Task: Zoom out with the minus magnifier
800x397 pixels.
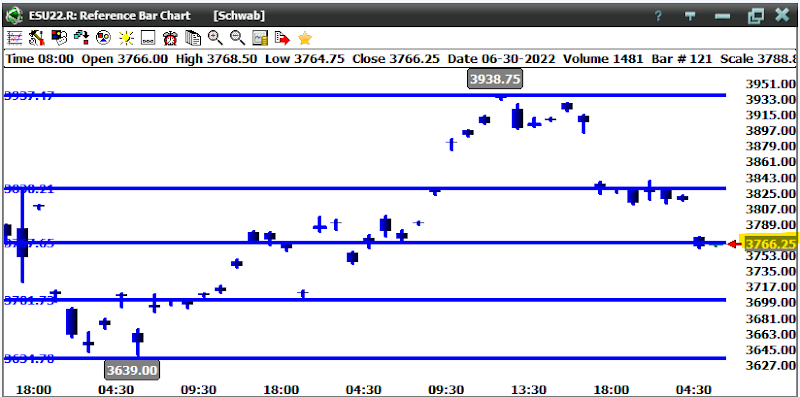Action: coord(237,38)
